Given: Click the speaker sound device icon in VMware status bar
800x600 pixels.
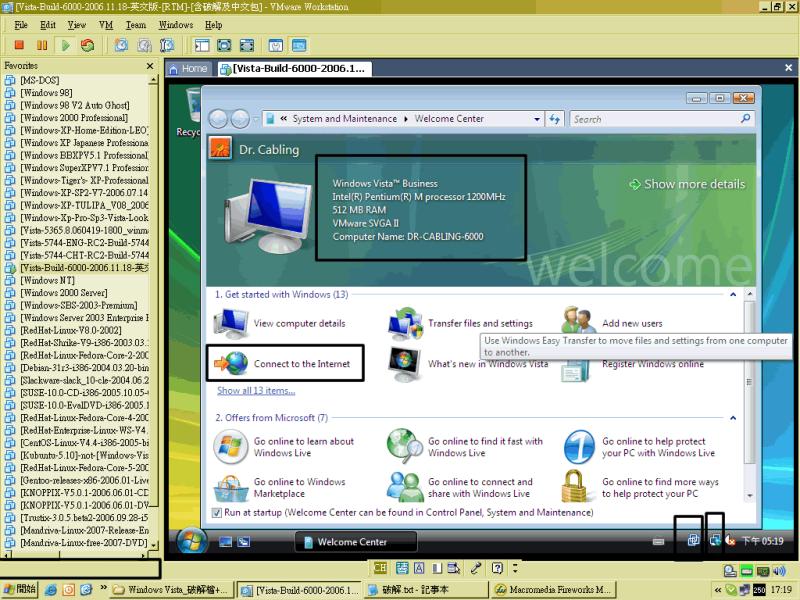Looking at the screenshot, I should (779, 571).
